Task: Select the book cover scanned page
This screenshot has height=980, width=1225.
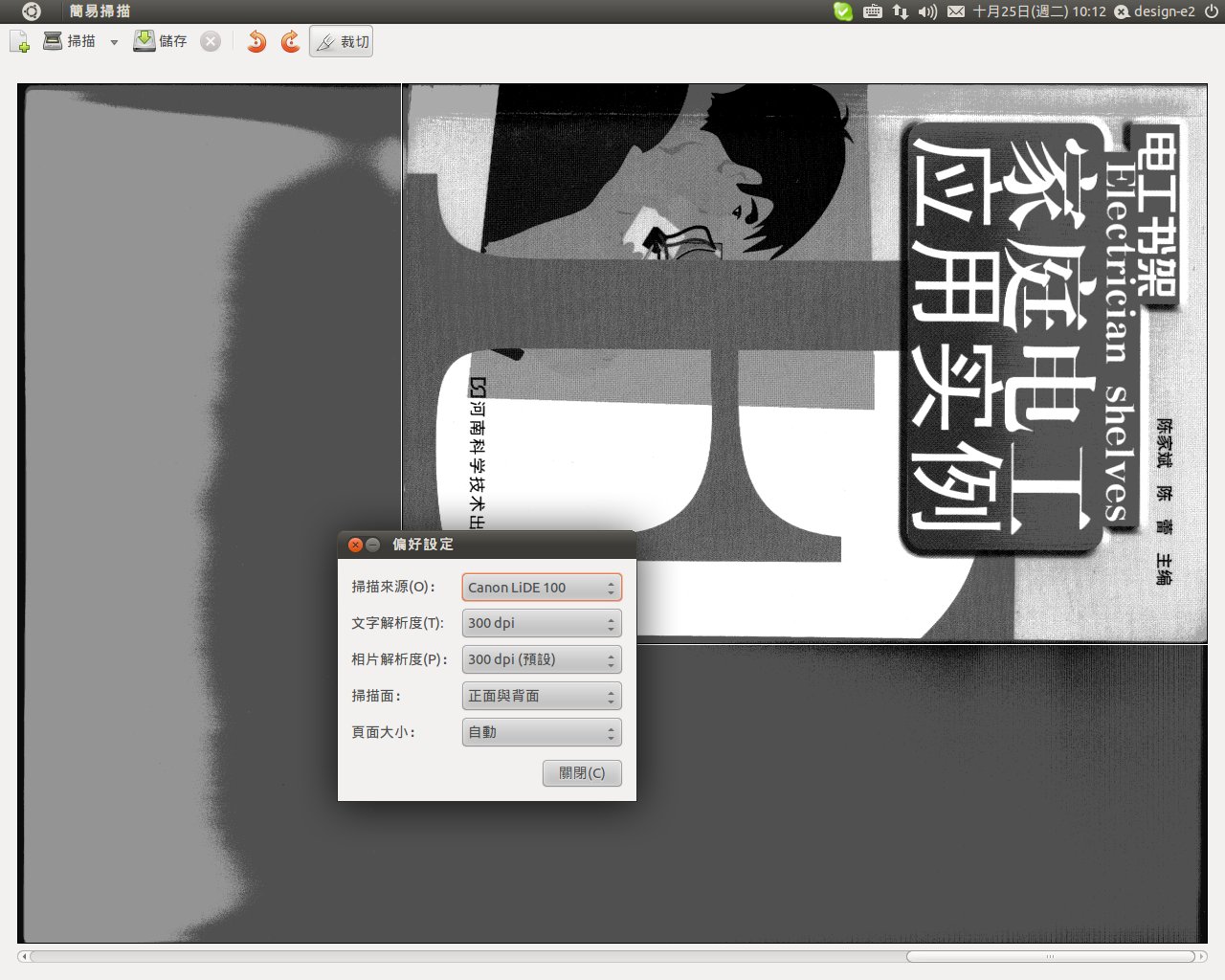Action: coord(805,364)
